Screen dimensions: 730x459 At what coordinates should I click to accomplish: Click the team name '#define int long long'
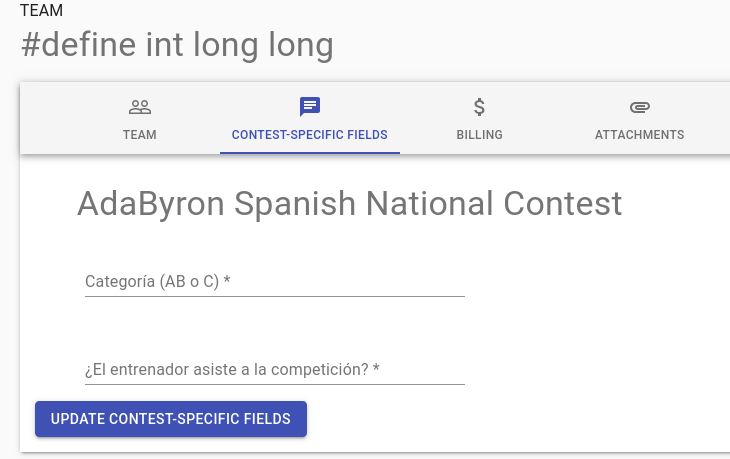(x=177, y=45)
